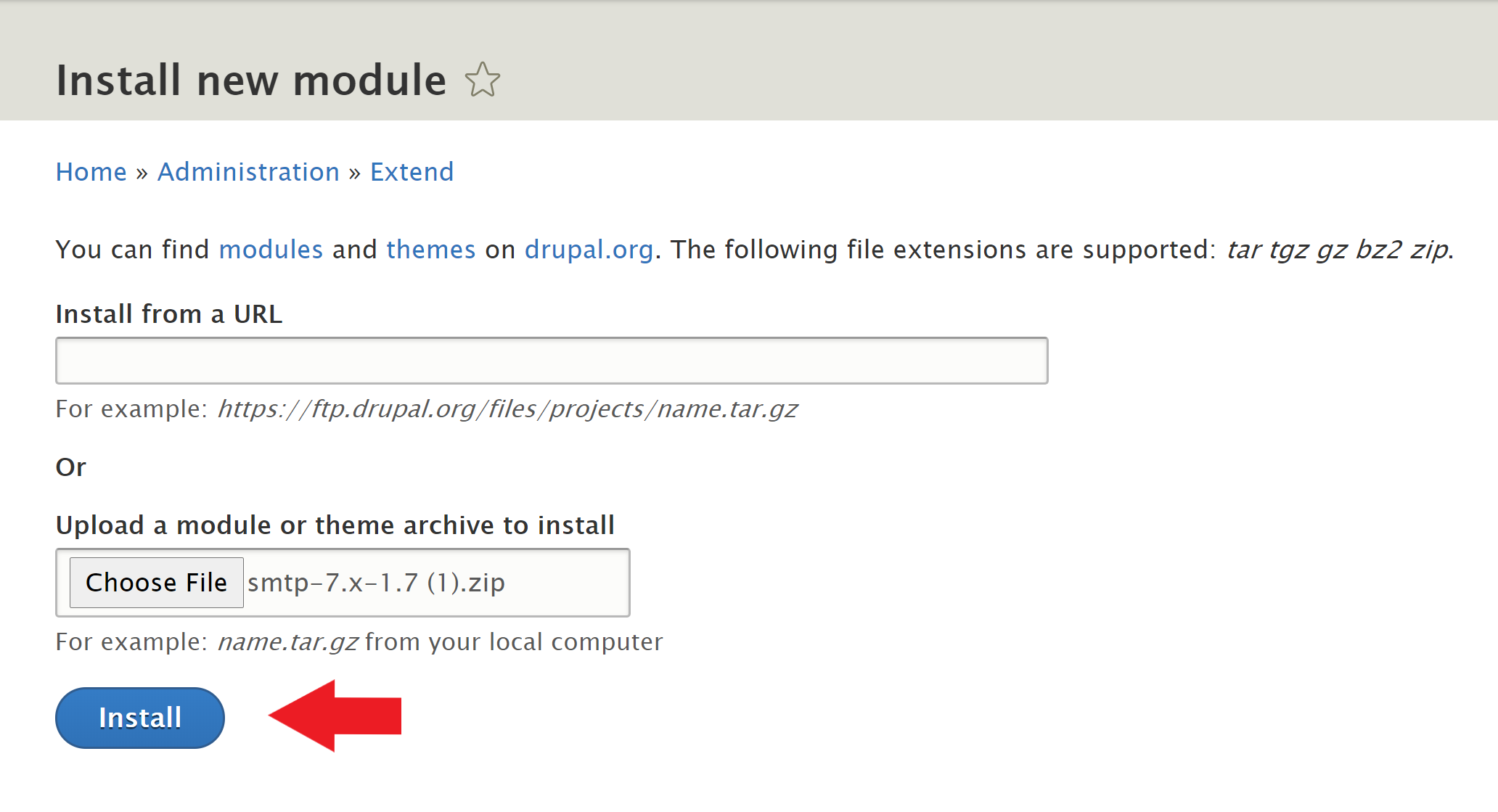Click the red arrow pointing at Install
Screen dimensions: 1498x812
335,715
